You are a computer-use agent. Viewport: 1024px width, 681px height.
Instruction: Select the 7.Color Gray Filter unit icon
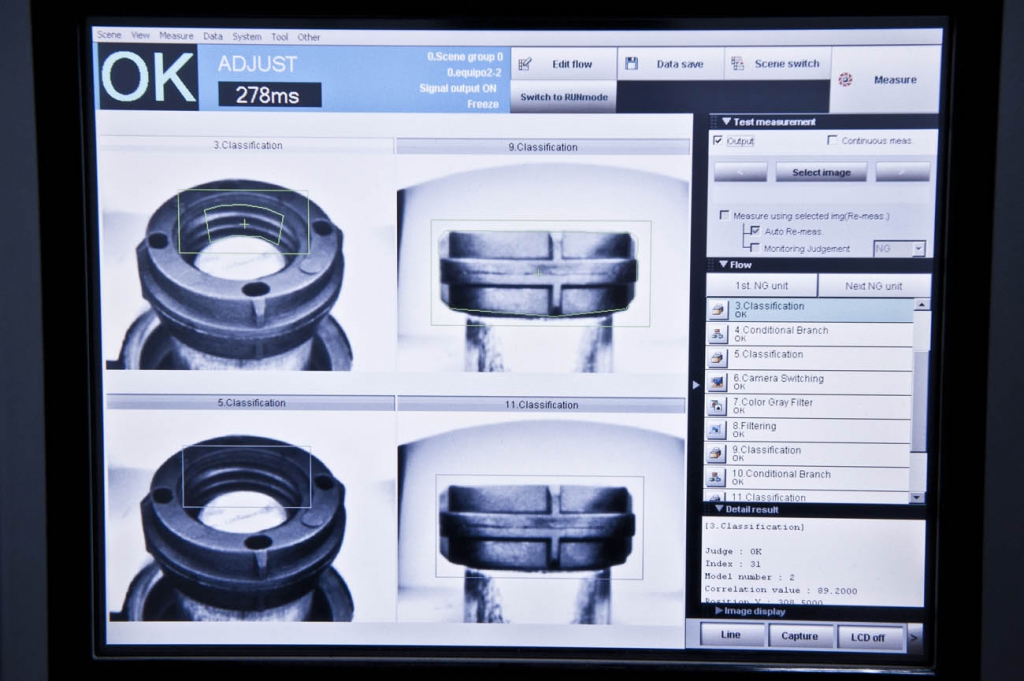(716, 406)
